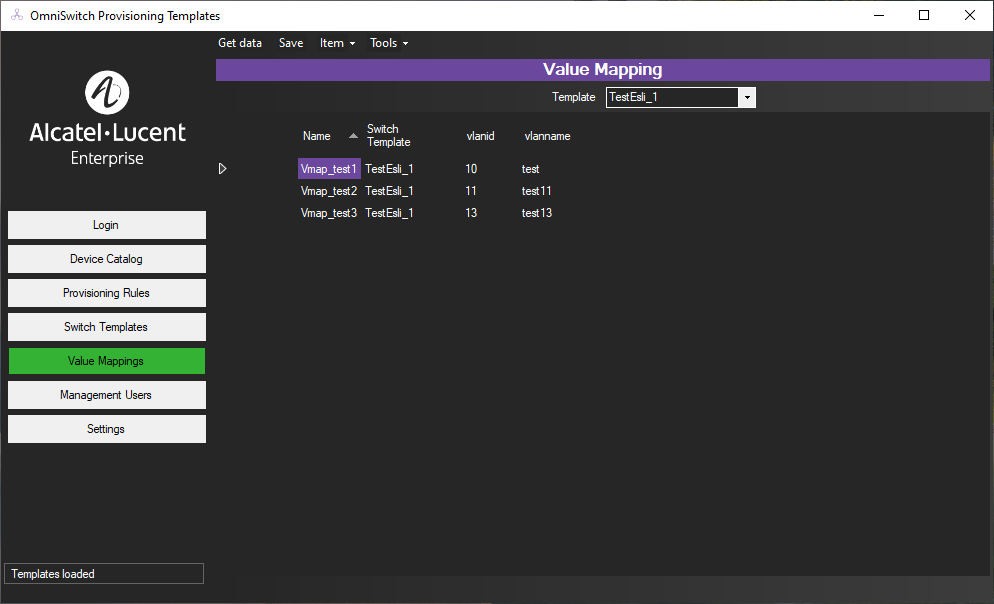Open the Item menu
The image size is (994, 604).
point(337,43)
